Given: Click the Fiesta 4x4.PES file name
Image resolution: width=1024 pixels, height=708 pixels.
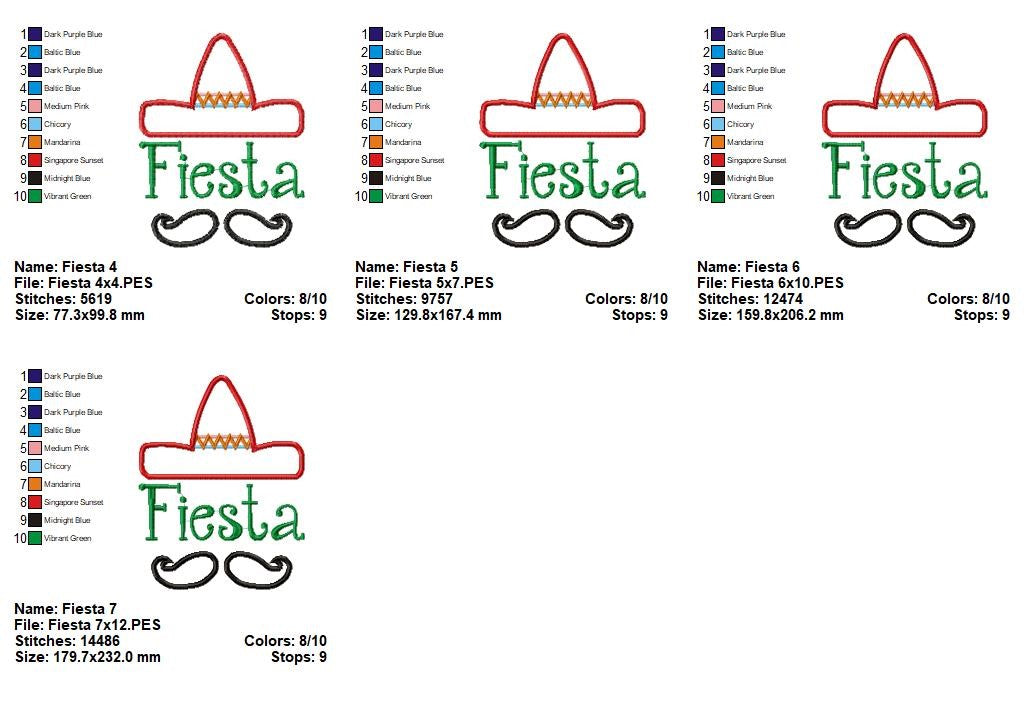Looking at the screenshot, I should point(87,283).
